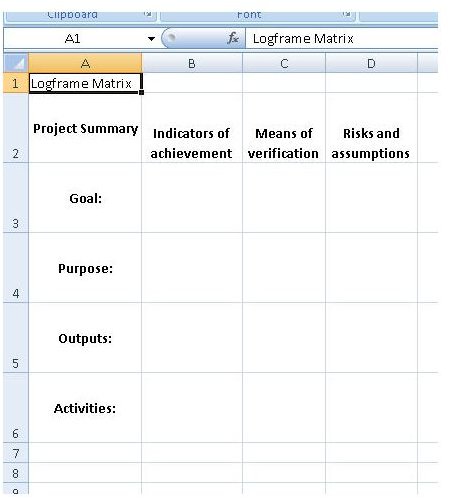Click the formula bar with Logframe Matrix
The image size is (450, 498).
(342, 39)
